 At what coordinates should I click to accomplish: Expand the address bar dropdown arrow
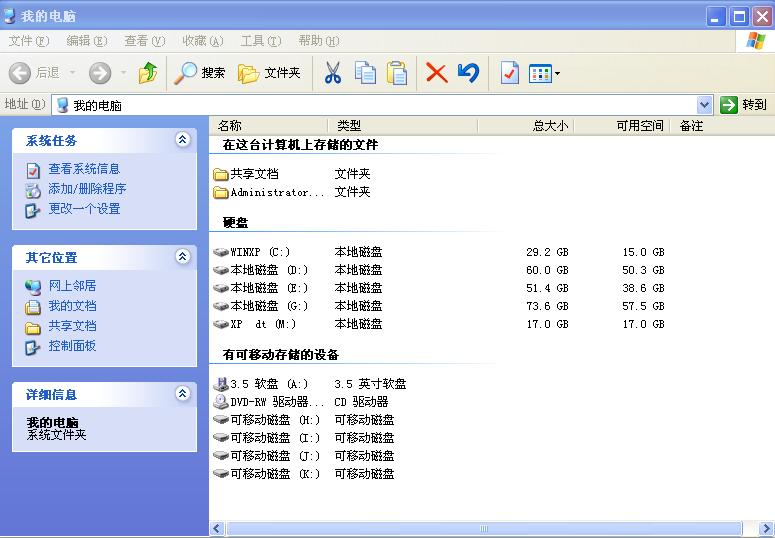[704, 105]
